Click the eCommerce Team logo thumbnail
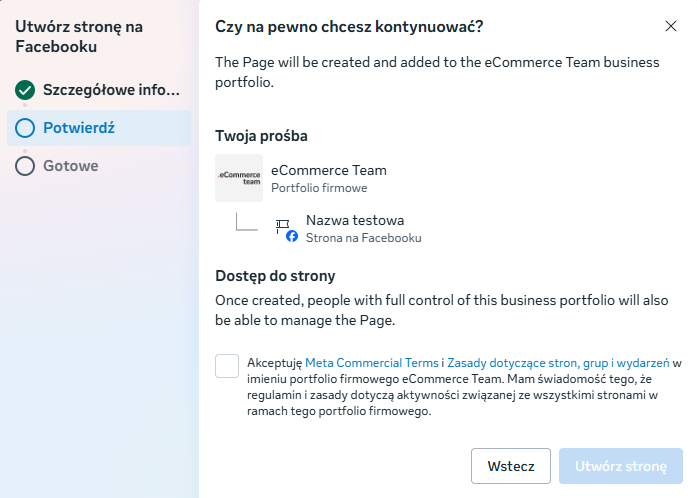 [239, 178]
